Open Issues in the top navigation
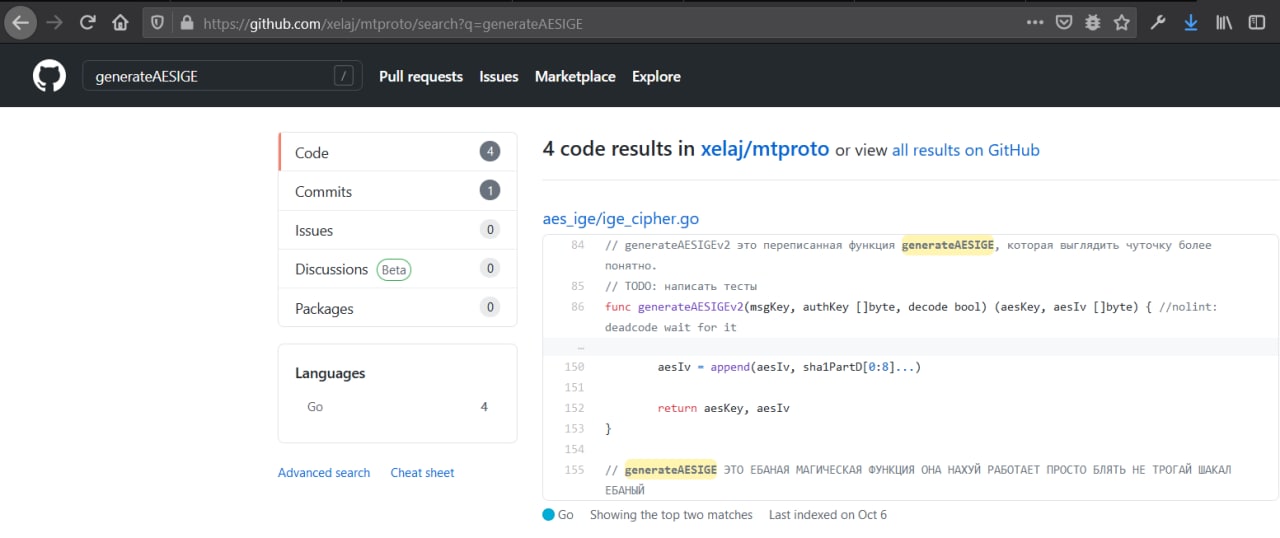This screenshot has height=538, width=1280. [x=499, y=76]
